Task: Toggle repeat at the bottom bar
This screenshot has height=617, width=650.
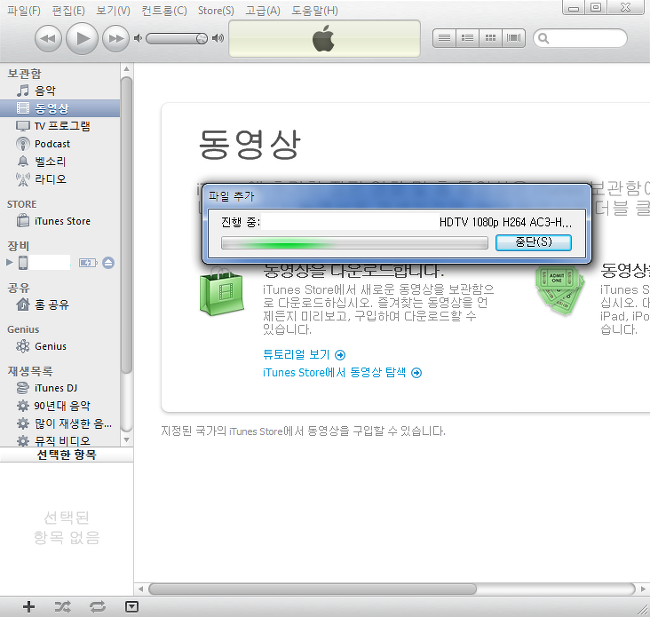Action: tap(97, 607)
